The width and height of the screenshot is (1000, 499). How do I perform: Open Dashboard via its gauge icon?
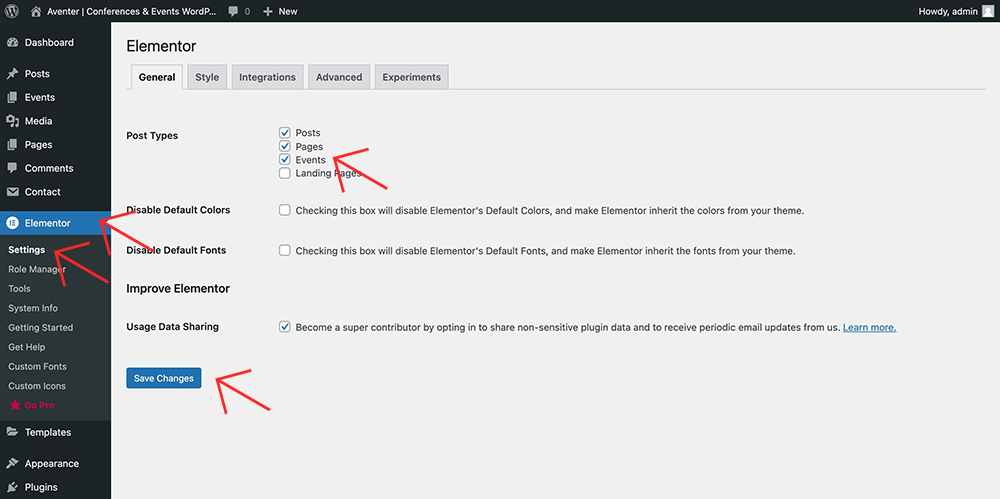(13, 43)
